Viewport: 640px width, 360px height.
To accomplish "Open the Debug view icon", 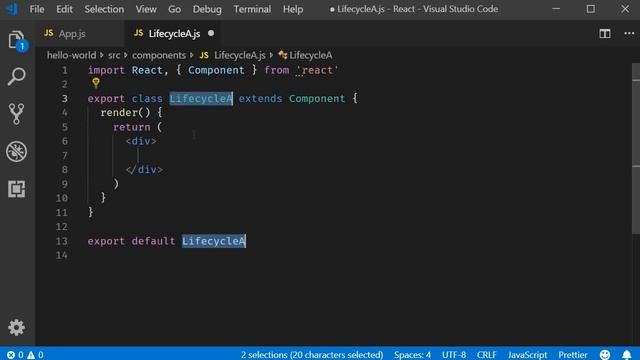I will (16, 151).
